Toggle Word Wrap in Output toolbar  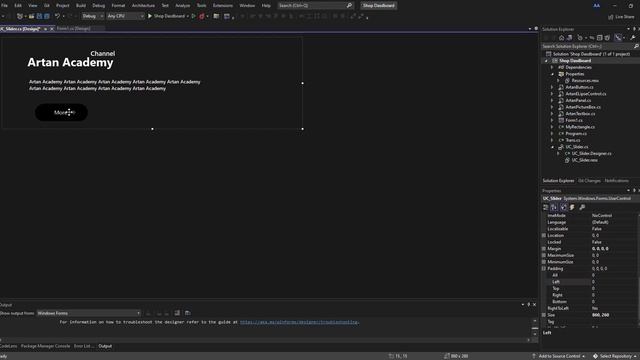click(x=188, y=313)
